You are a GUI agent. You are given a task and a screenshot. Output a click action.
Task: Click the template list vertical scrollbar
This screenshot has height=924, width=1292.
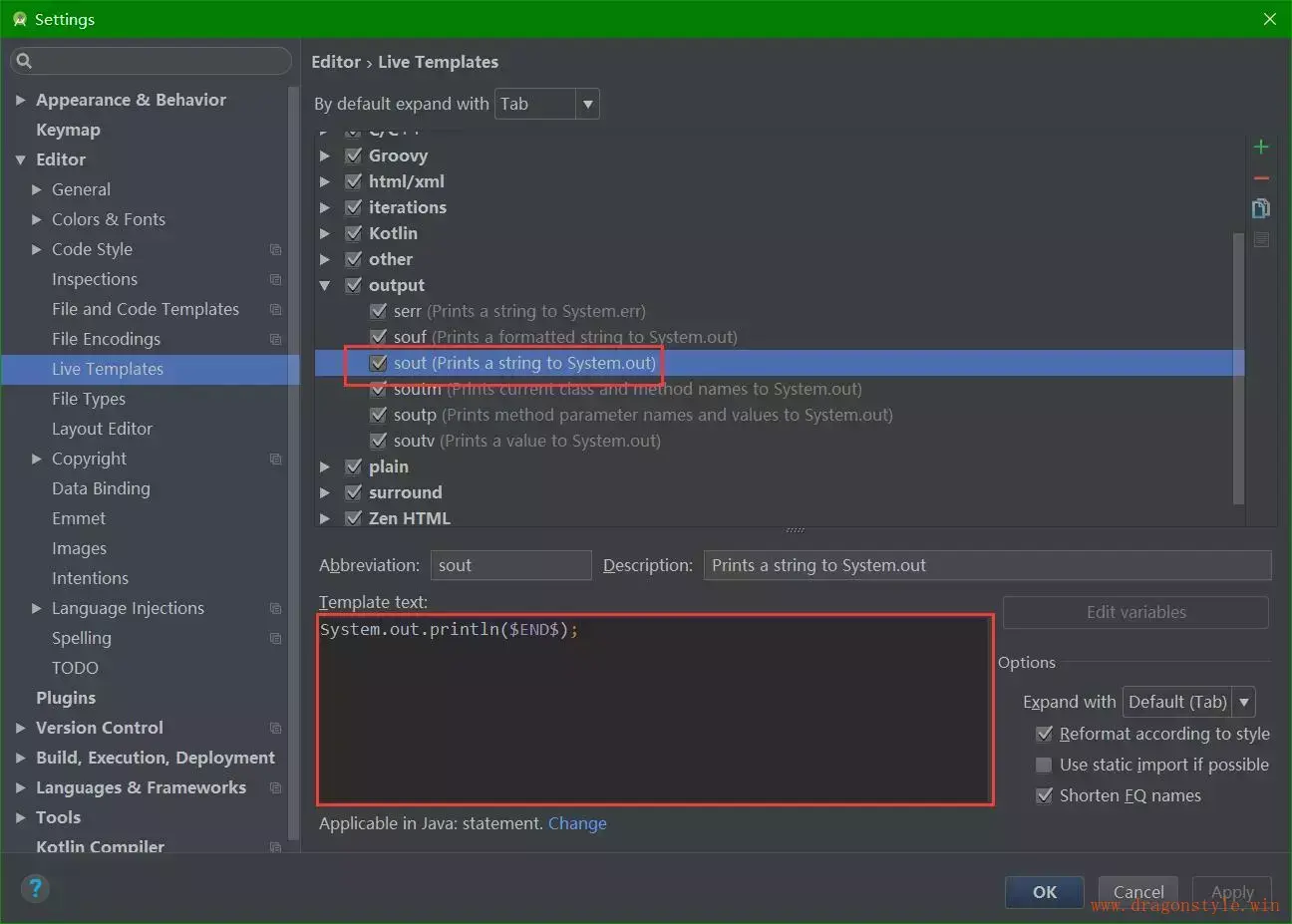click(x=1238, y=369)
